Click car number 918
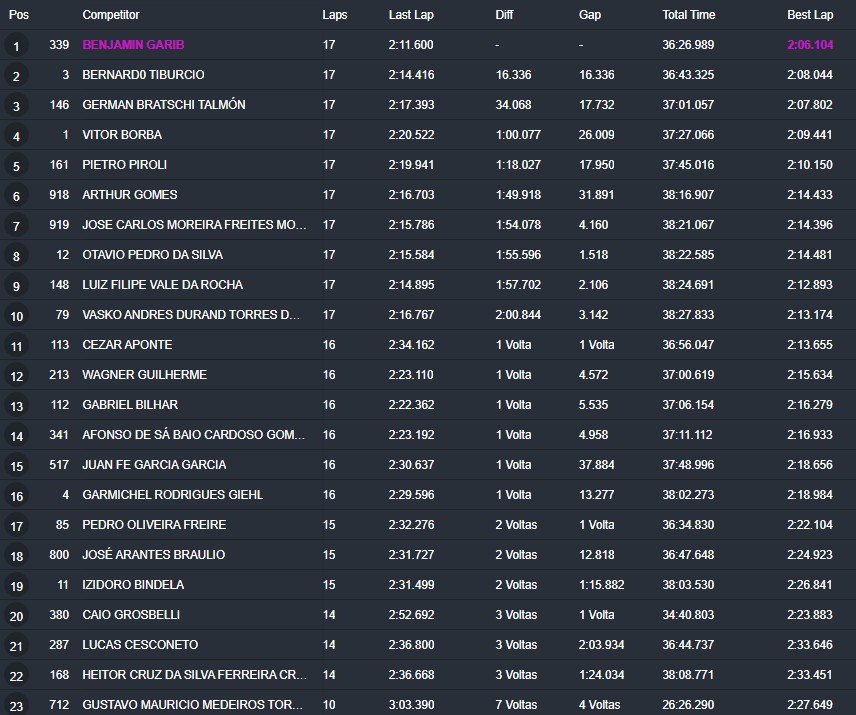This screenshot has height=715, width=856. [x=59, y=195]
